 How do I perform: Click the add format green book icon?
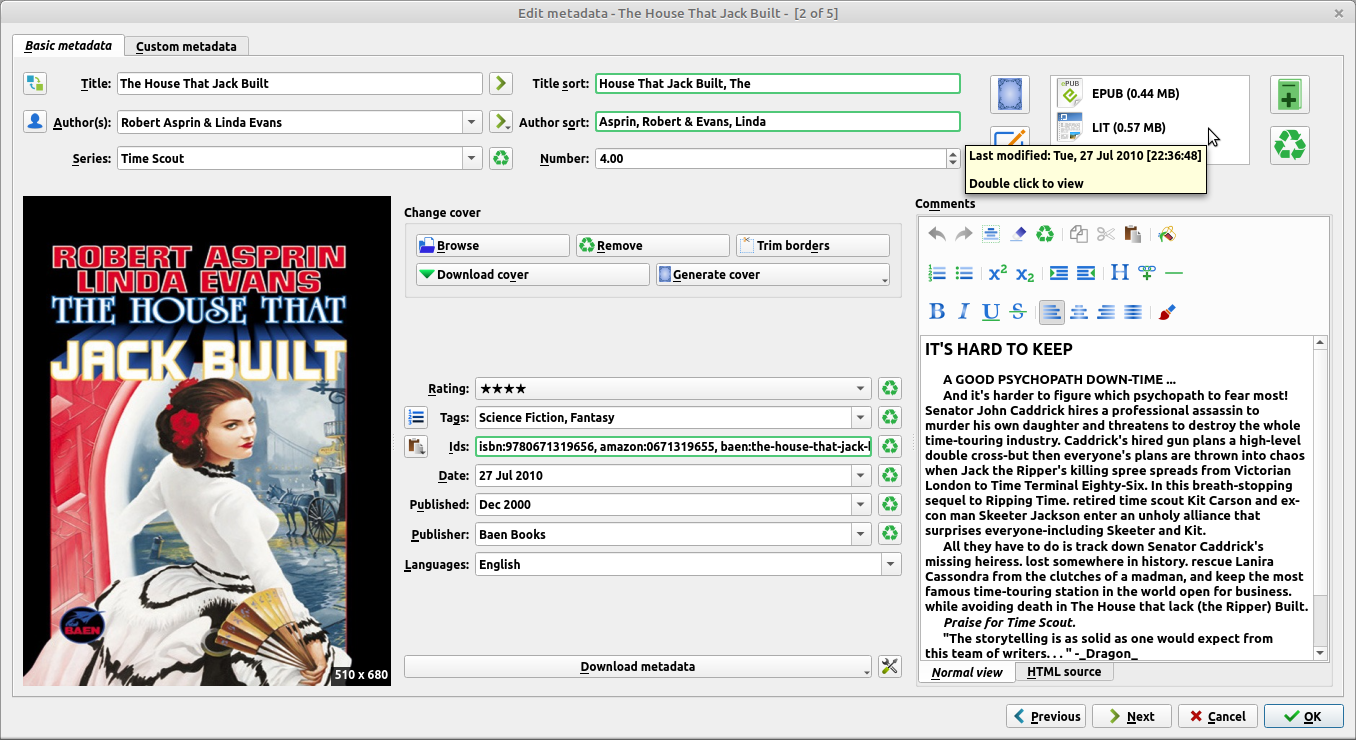(x=1289, y=95)
